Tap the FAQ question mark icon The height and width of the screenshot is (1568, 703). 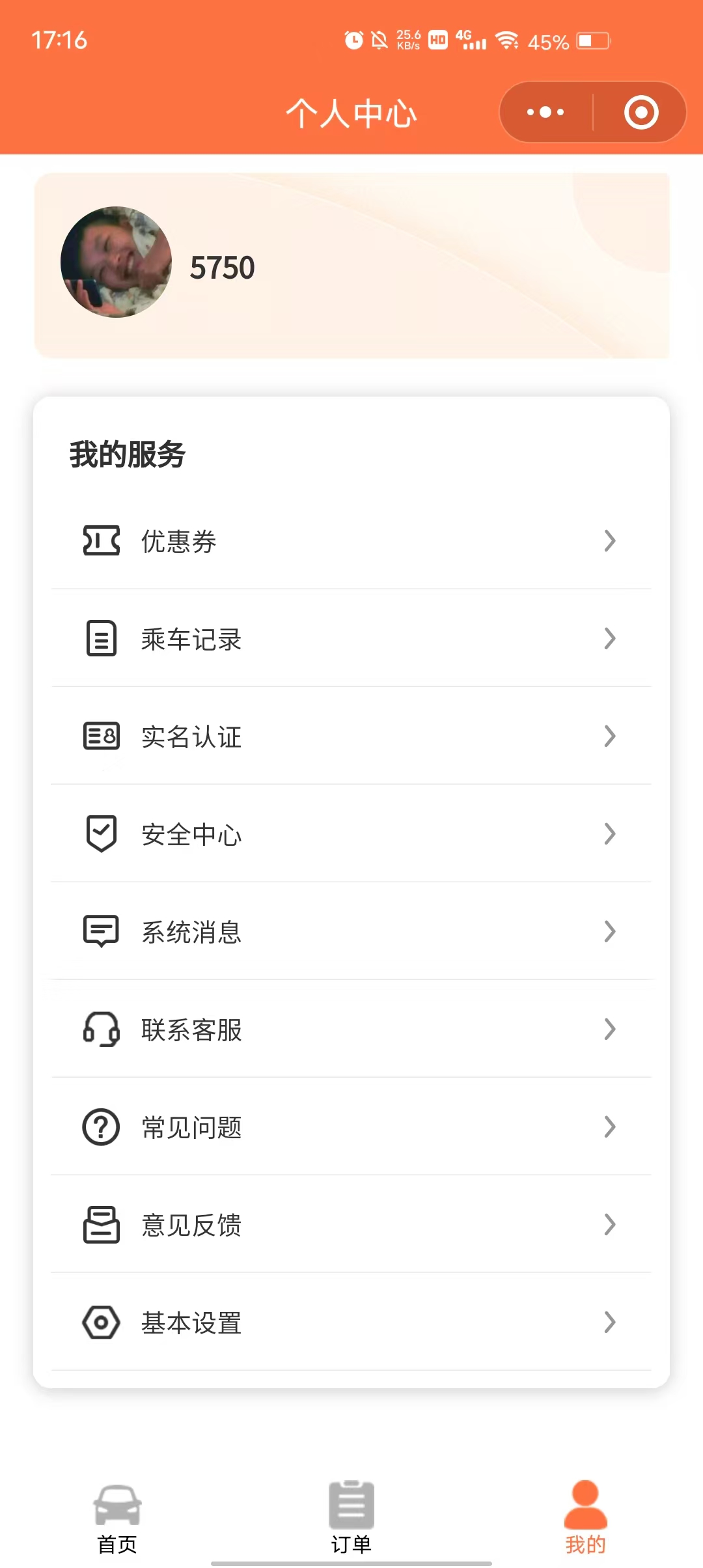[x=101, y=1127]
